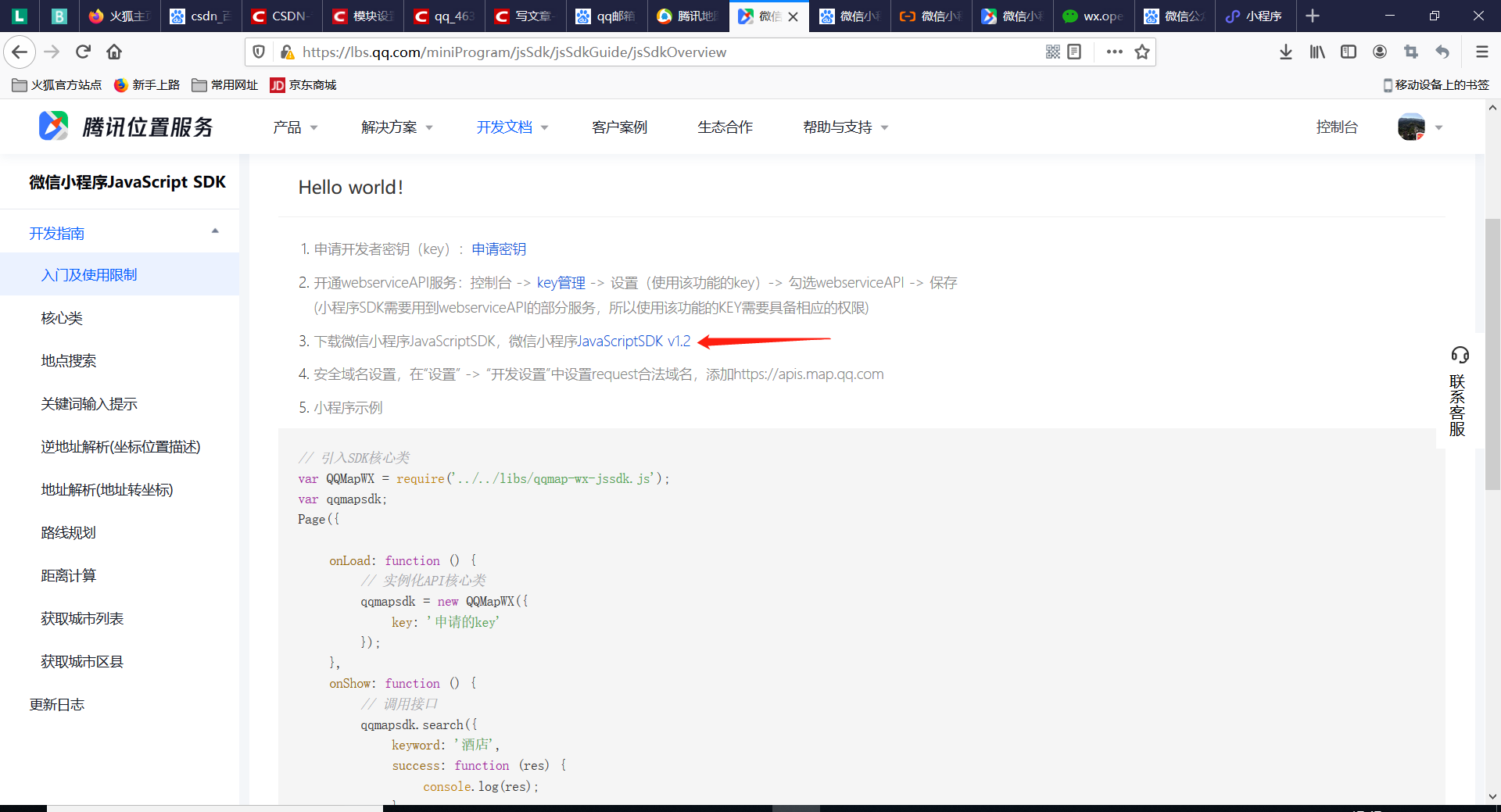Switch to the wx.ope browser tab
The width and height of the screenshot is (1501, 812).
click(x=1094, y=16)
